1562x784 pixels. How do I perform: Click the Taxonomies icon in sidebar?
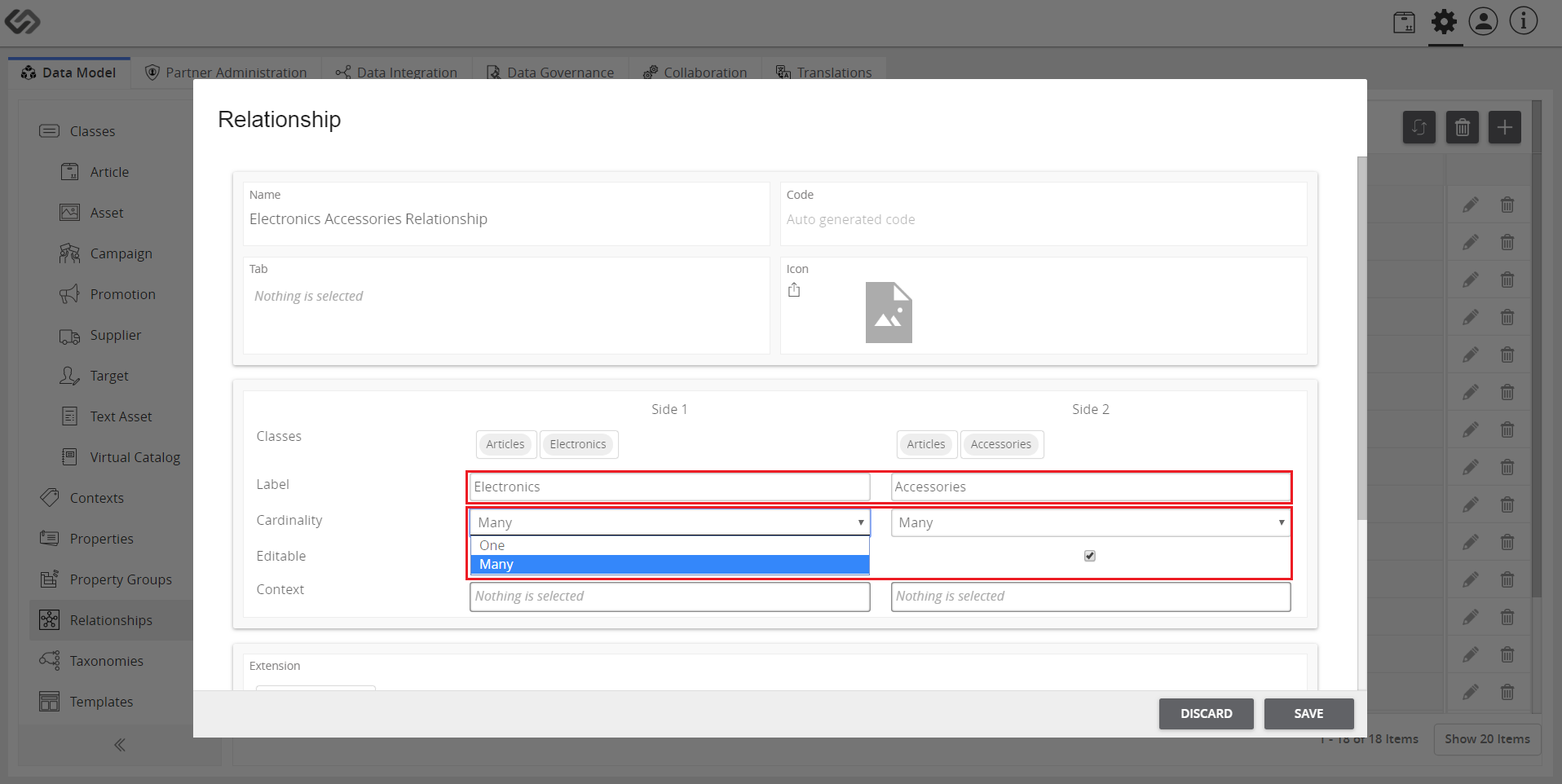tap(50, 660)
